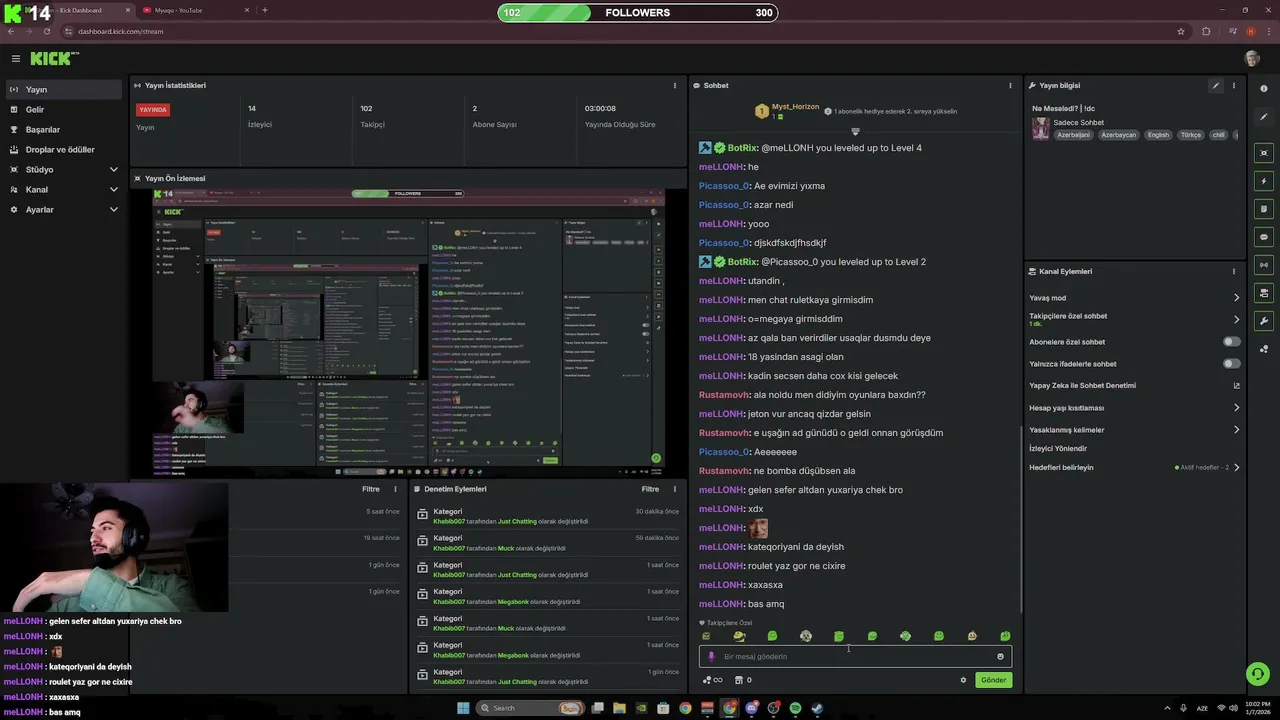The height and width of the screenshot is (720, 1280).
Task: Click the Azerbaijani stream tag
Action: (1073, 135)
